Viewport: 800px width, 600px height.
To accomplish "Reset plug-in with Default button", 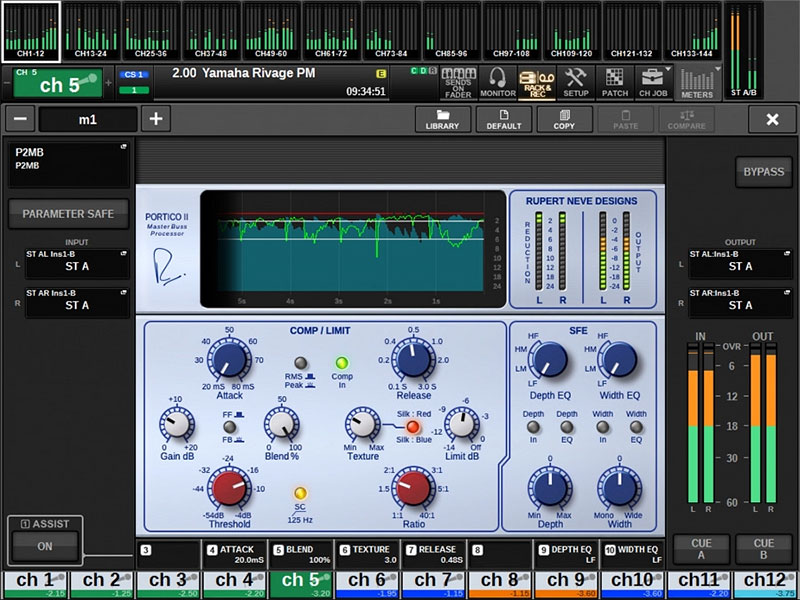I will point(504,120).
